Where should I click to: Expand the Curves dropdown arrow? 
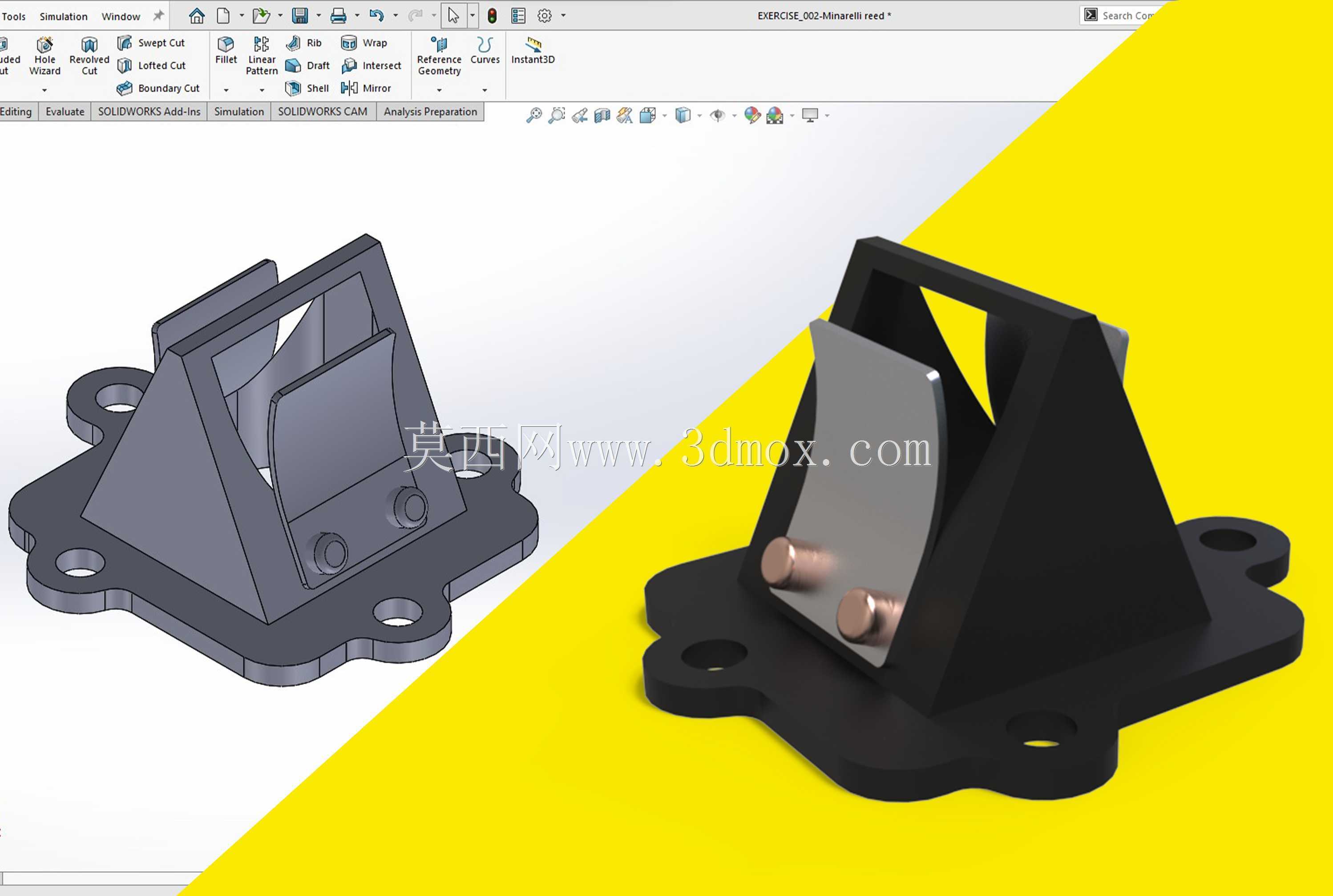[x=485, y=90]
